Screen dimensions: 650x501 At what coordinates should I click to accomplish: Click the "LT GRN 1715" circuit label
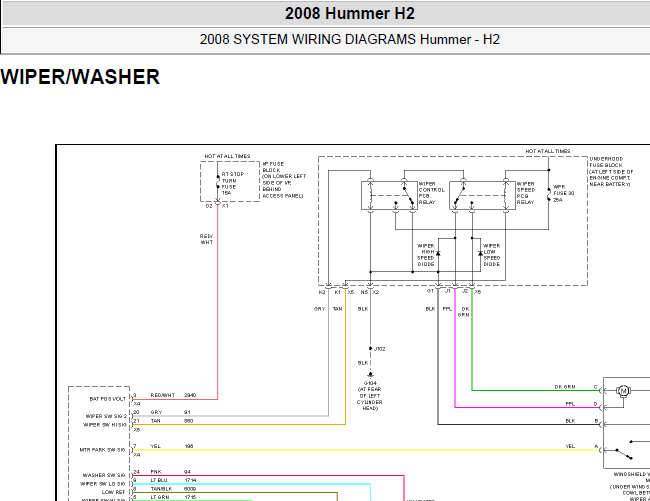173,497
